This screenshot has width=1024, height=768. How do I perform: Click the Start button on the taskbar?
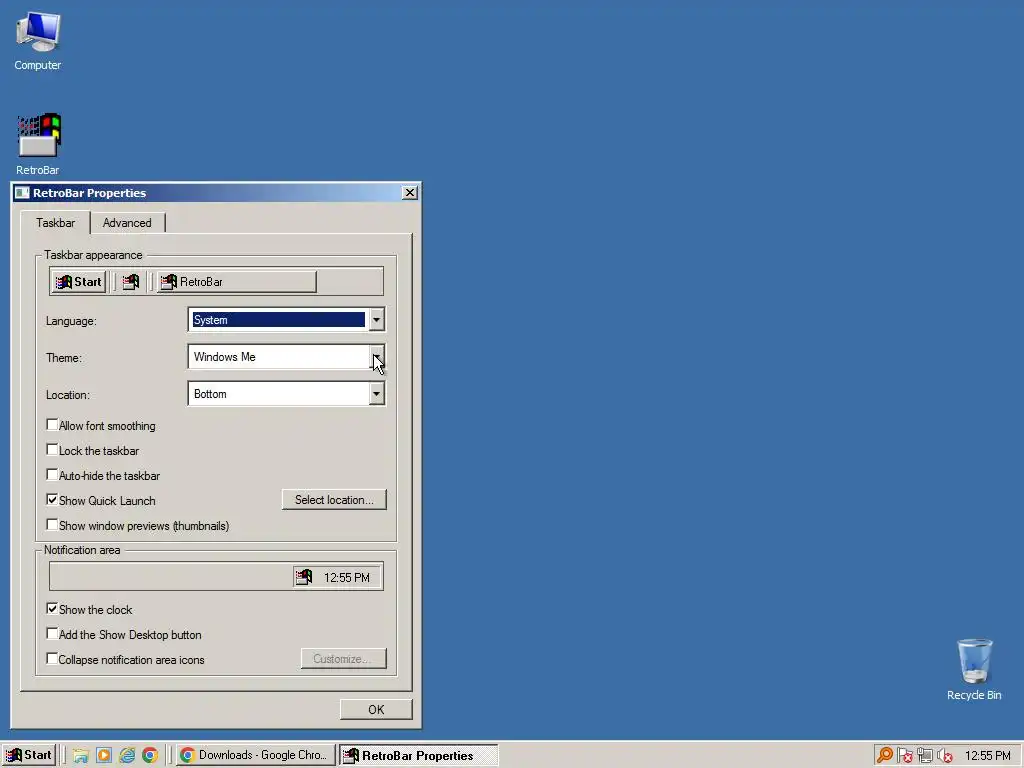point(29,755)
